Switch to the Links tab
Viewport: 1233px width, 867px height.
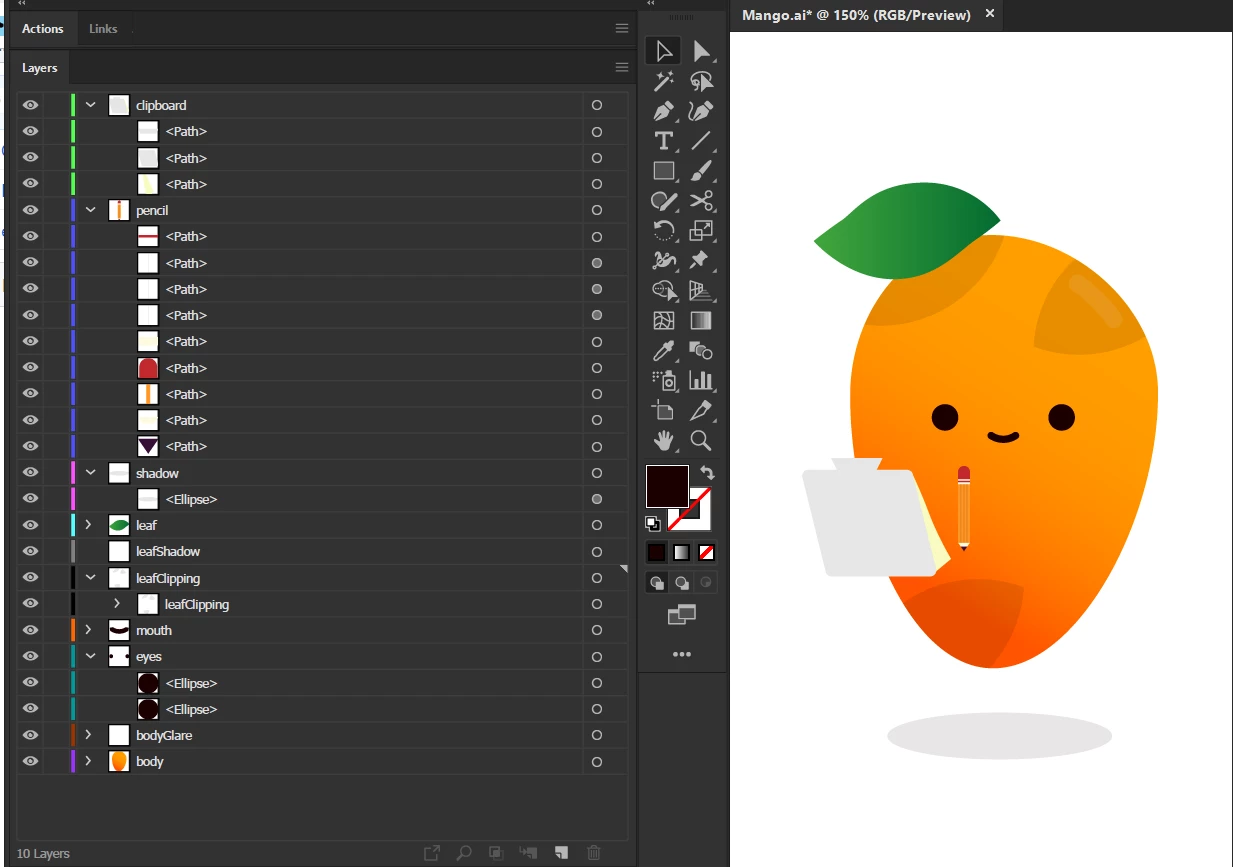(x=103, y=29)
